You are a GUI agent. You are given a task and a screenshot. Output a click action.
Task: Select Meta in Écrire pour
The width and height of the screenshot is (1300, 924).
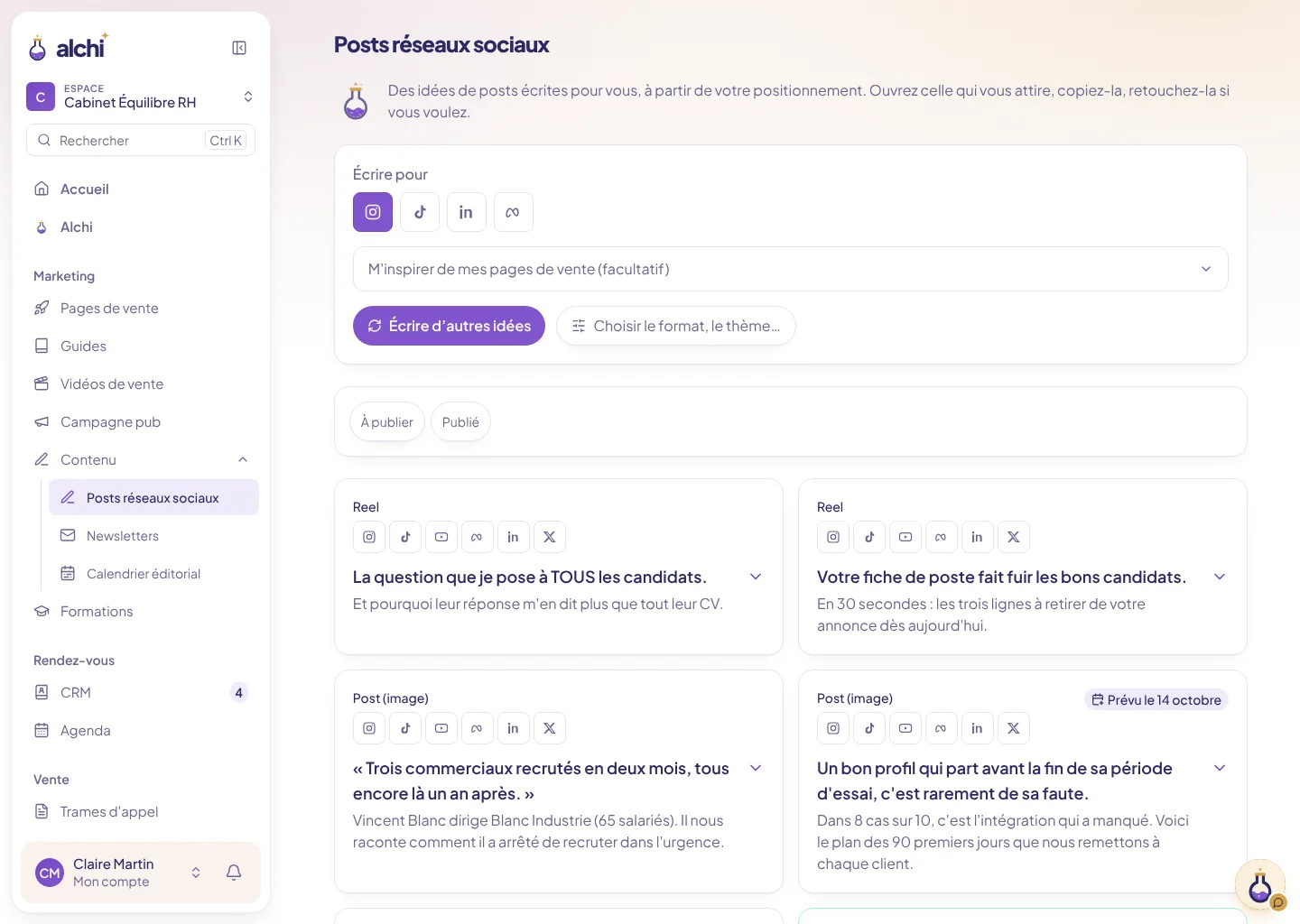click(514, 212)
